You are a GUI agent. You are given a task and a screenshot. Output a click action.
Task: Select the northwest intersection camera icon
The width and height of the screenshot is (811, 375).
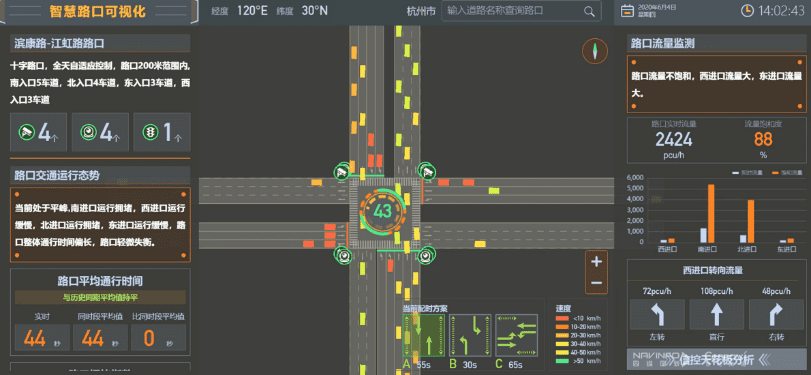(341, 172)
